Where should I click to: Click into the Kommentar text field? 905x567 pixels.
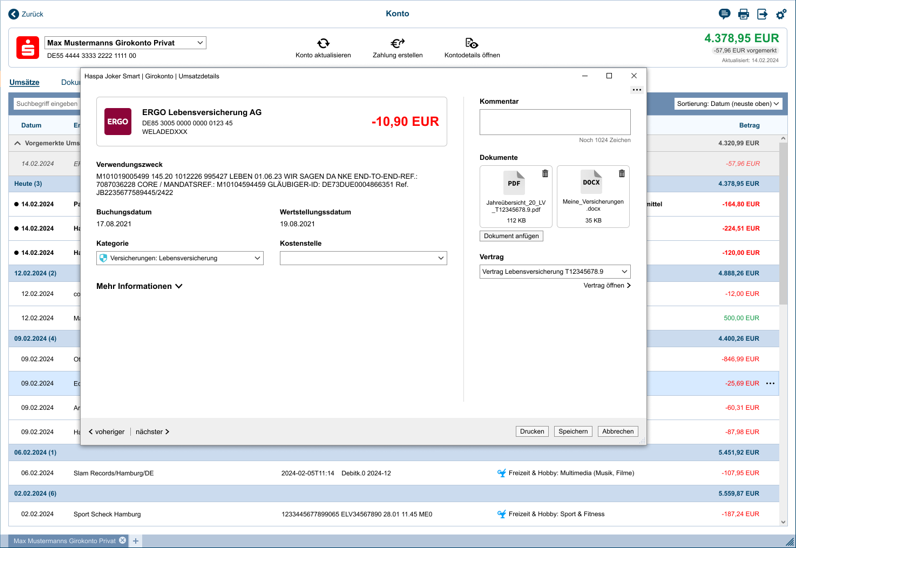(555, 122)
